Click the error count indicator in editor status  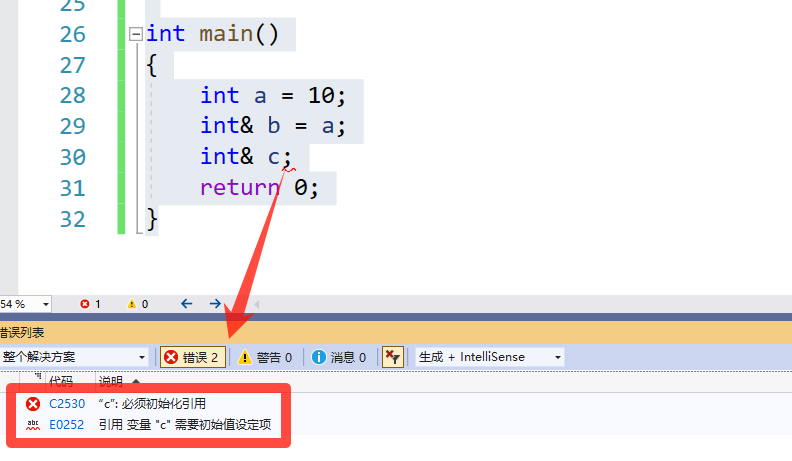tap(90, 304)
